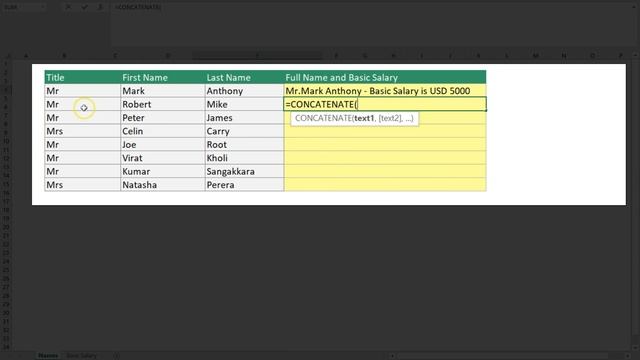Open the Insert Function fx button
This screenshot has width=640, height=360.
100,7
